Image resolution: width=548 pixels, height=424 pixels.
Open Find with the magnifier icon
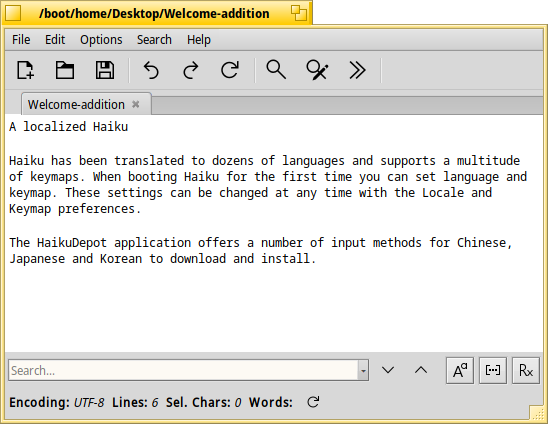click(x=276, y=70)
